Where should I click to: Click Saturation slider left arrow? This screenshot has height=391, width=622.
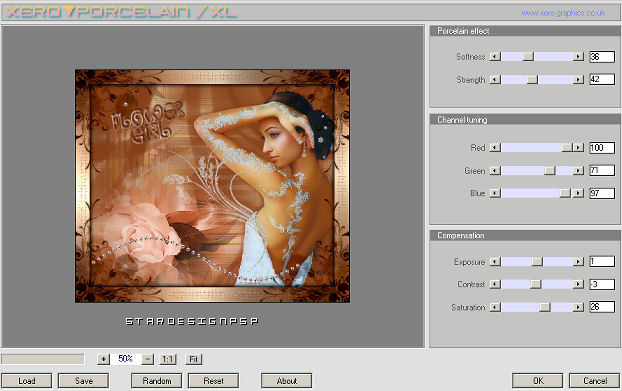(x=495, y=307)
